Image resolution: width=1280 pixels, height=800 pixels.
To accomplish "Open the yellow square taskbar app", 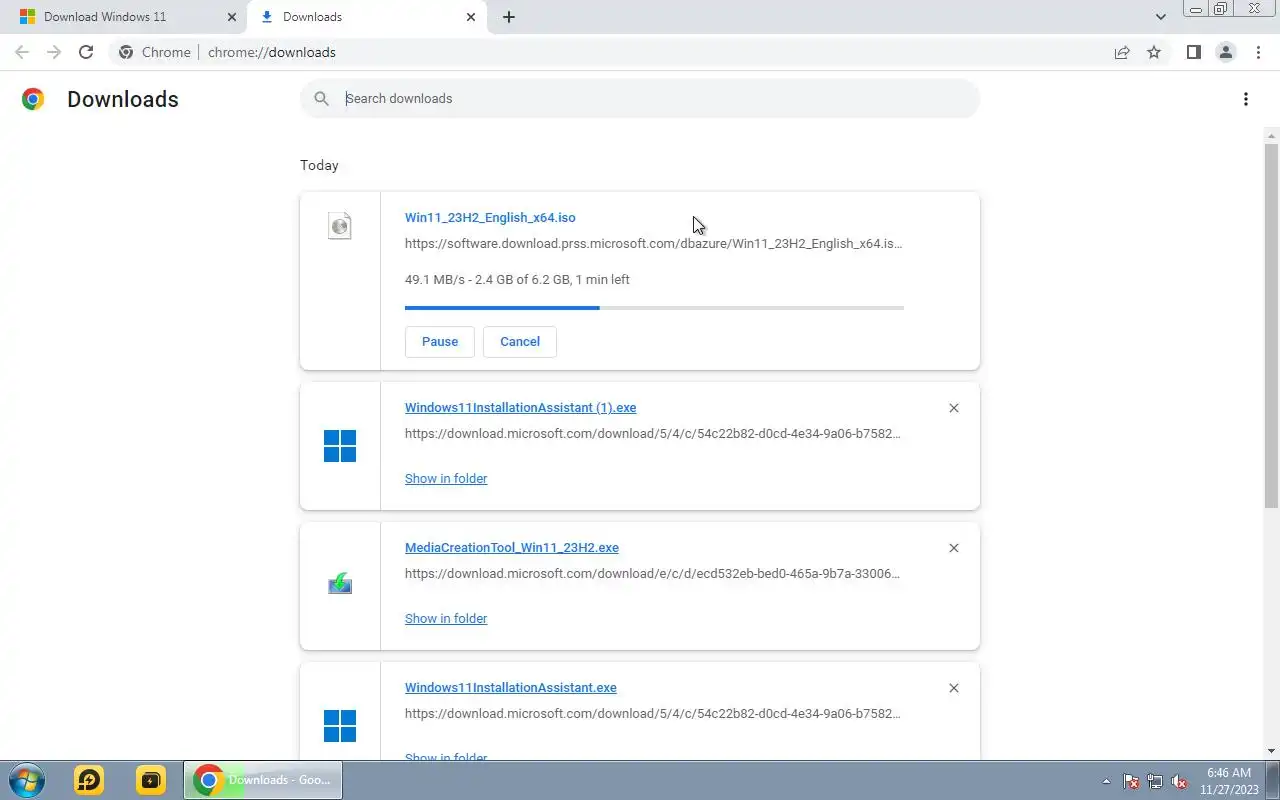I will click(x=151, y=780).
